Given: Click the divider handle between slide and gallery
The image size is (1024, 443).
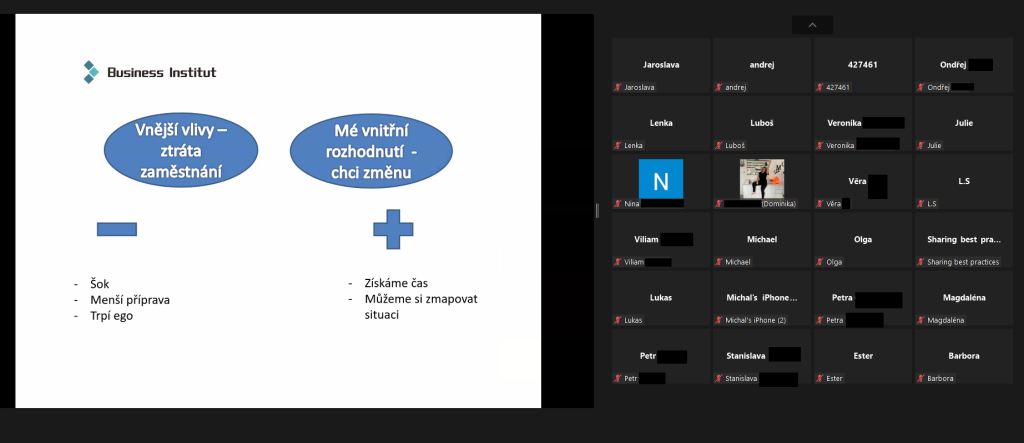Looking at the screenshot, I should [x=598, y=210].
